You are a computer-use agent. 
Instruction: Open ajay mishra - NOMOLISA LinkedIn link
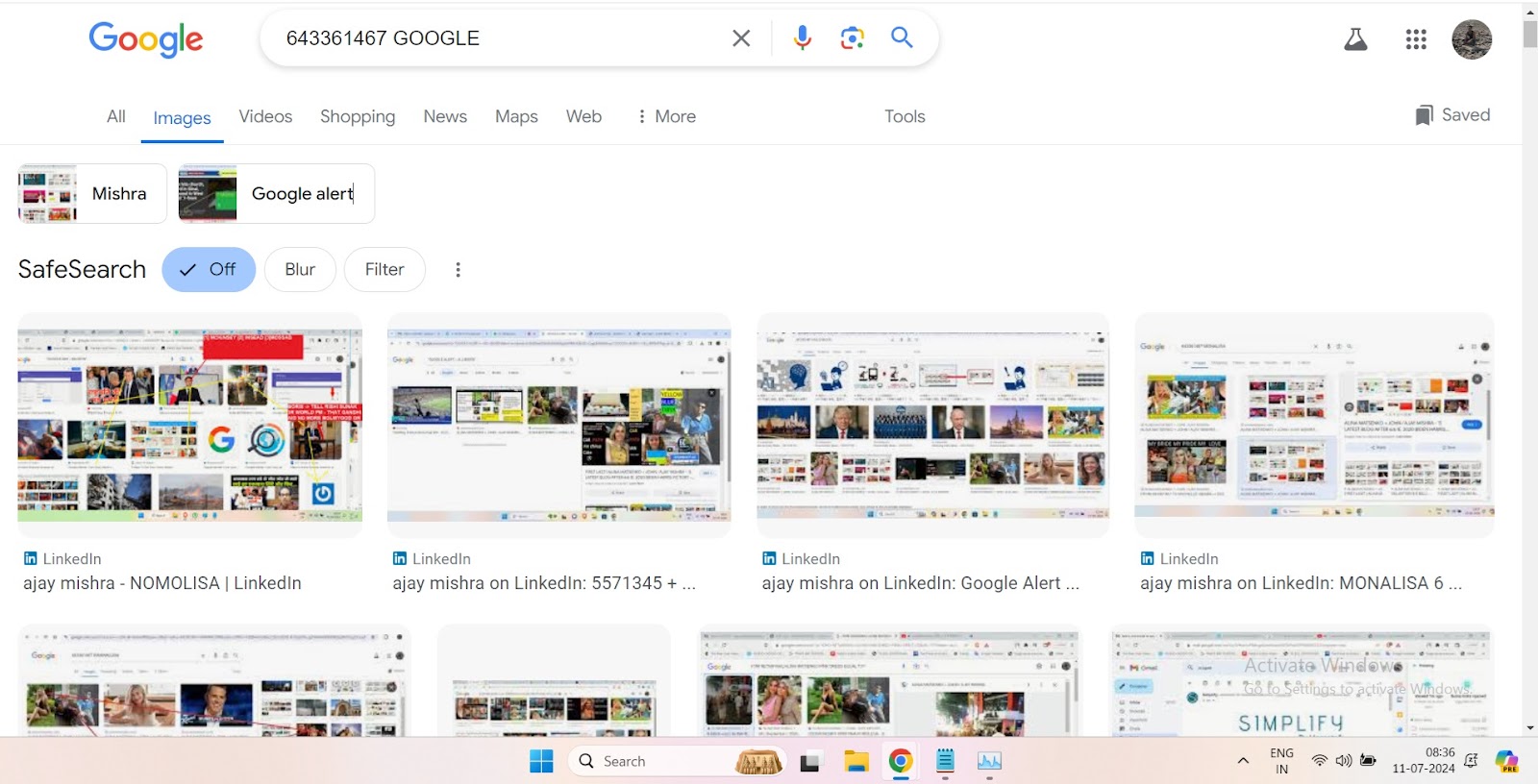(162, 583)
